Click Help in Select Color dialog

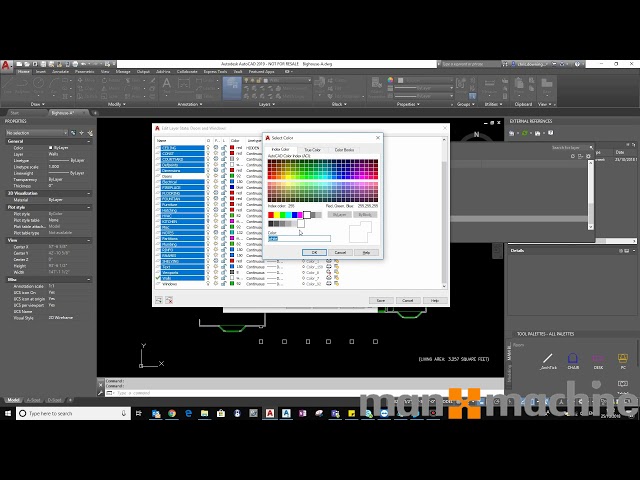click(366, 253)
